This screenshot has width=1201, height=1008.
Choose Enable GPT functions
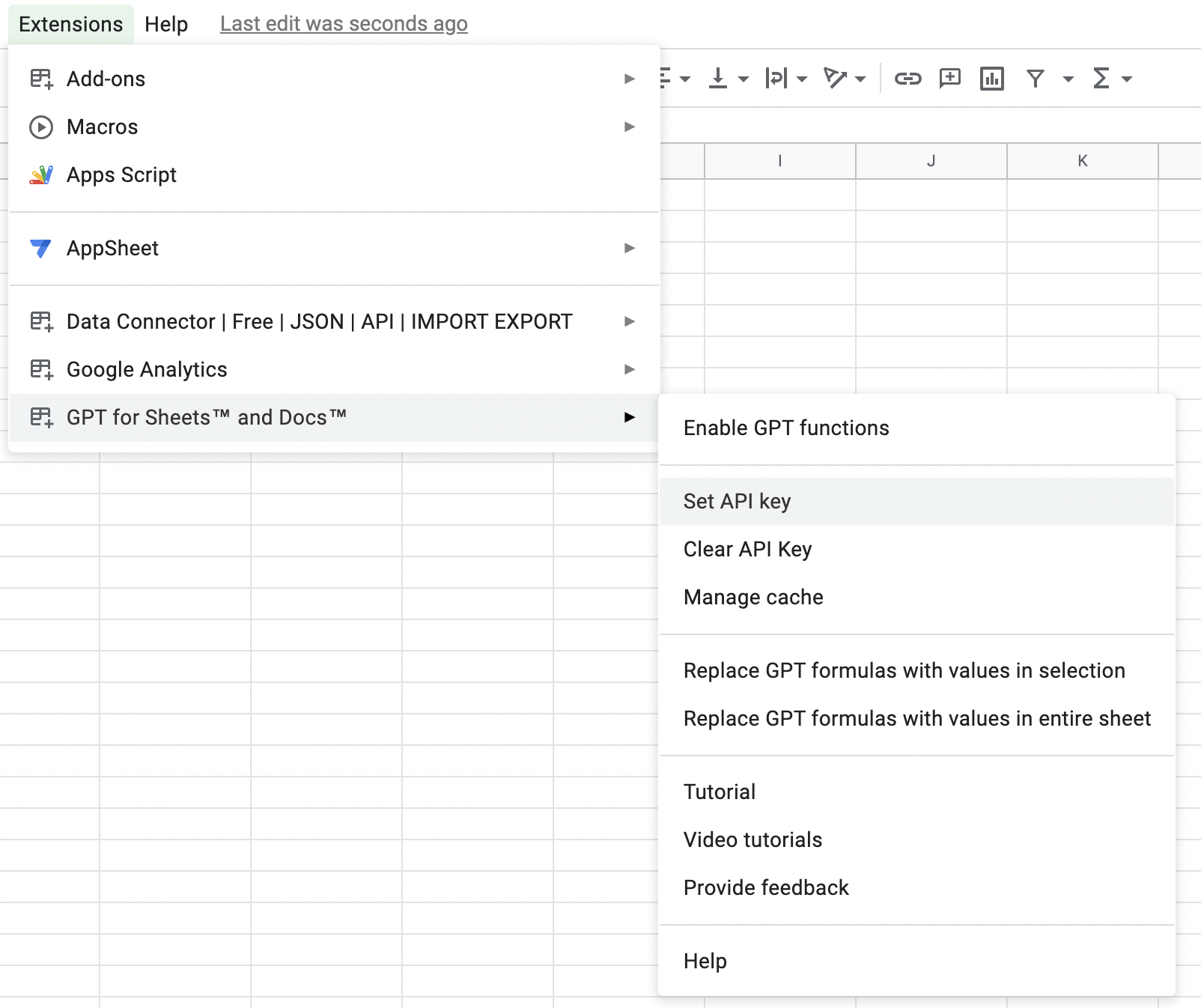pyautogui.click(x=916, y=428)
